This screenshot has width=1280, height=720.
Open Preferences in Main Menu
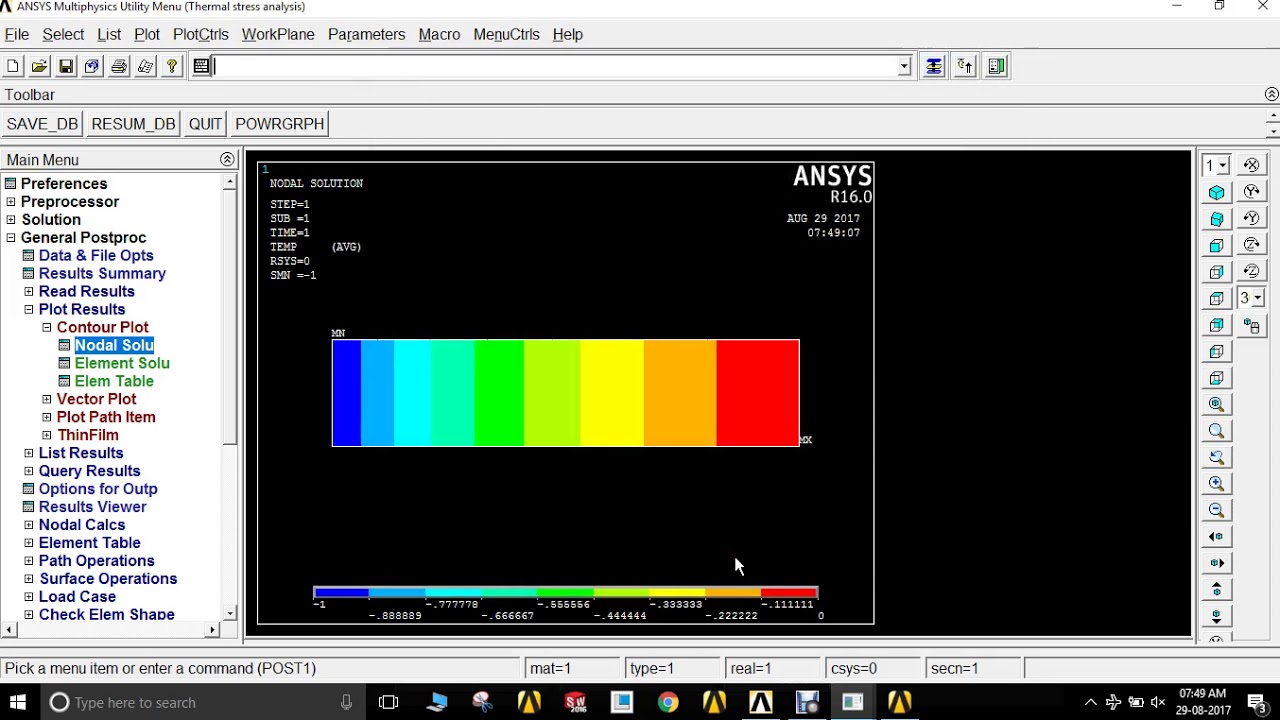[64, 184]
